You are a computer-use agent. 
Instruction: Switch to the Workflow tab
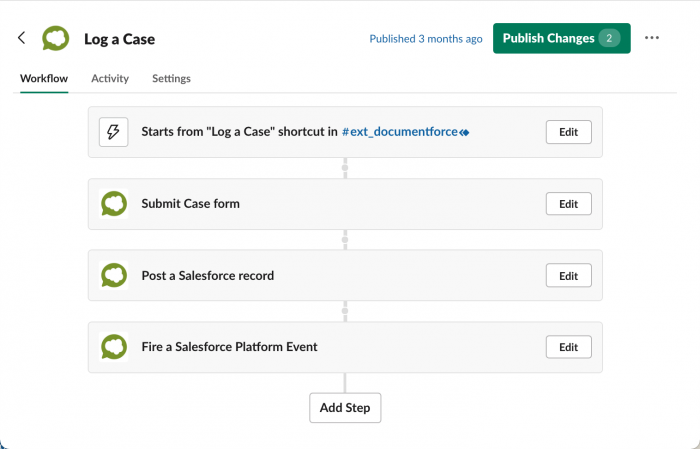[x=44, y=79]
